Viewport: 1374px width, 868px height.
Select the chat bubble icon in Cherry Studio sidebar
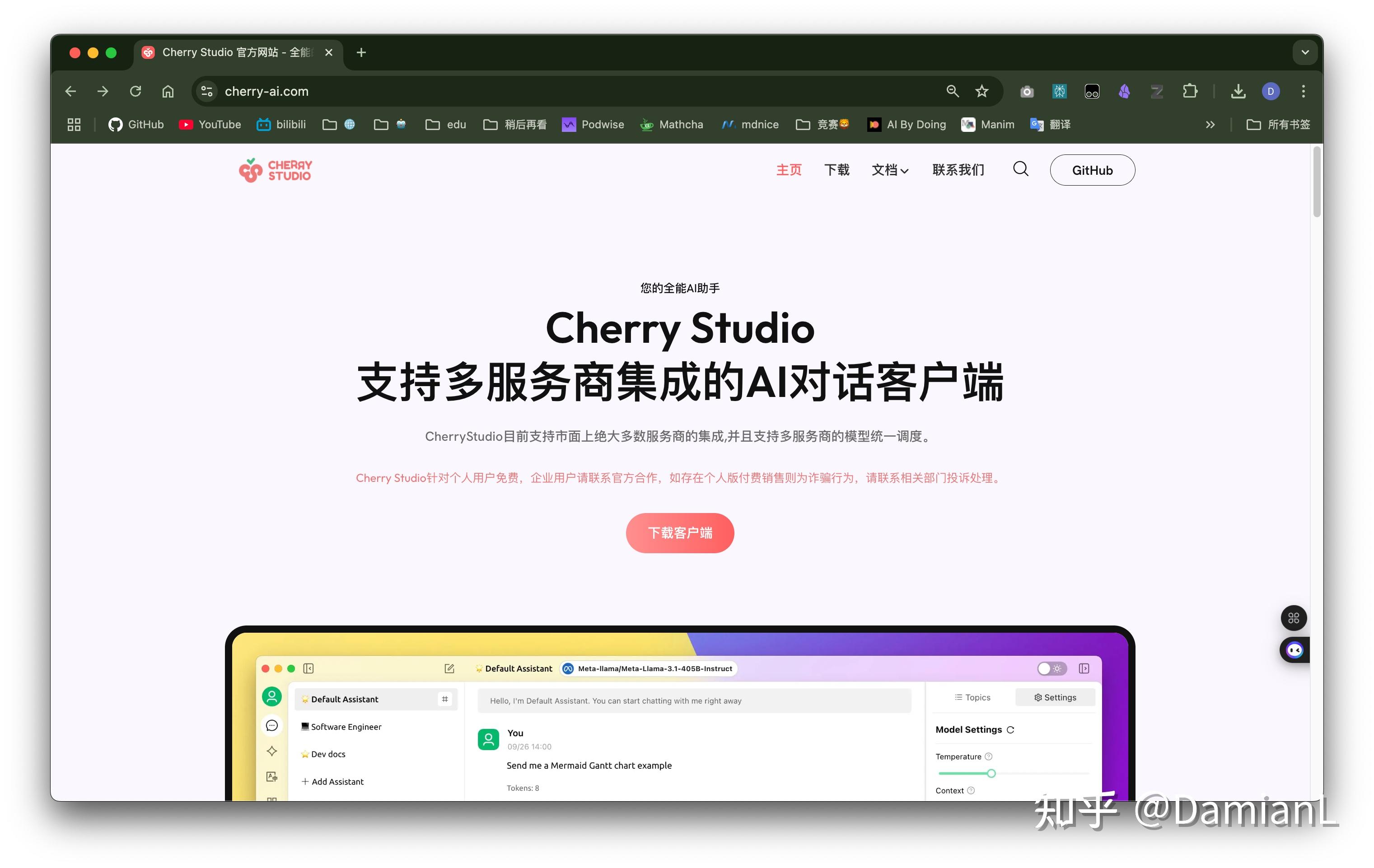(271, 725)
